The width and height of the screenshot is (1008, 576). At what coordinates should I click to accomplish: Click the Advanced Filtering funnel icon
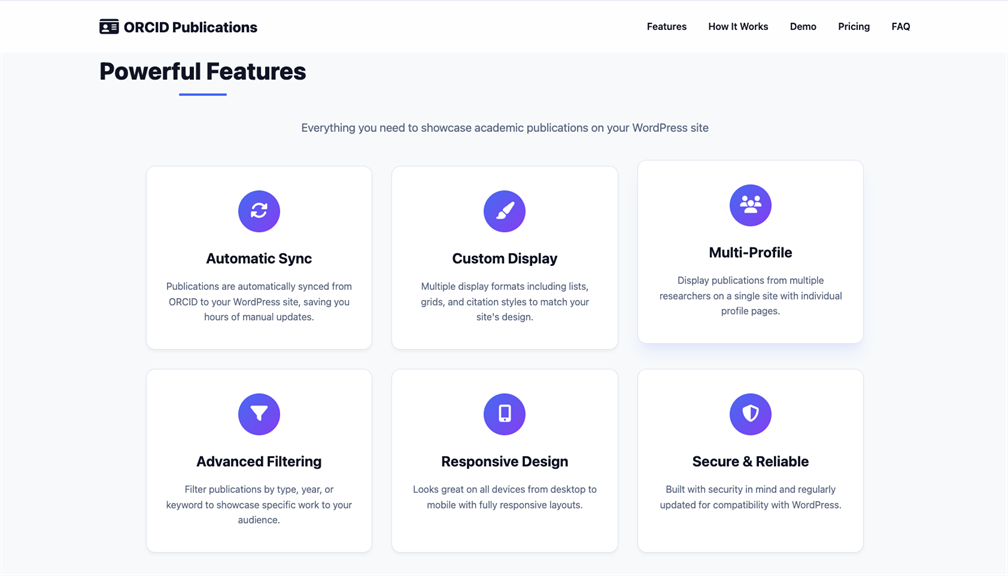click(259, 414)
